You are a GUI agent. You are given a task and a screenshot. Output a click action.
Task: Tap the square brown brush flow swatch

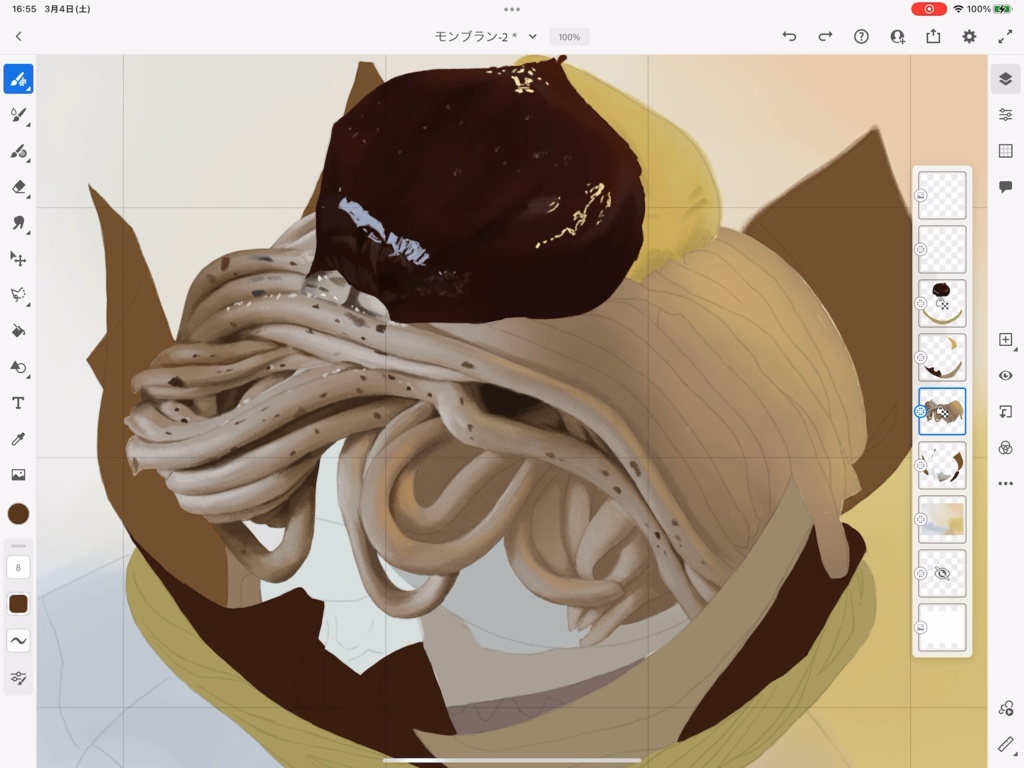point(18,604)
